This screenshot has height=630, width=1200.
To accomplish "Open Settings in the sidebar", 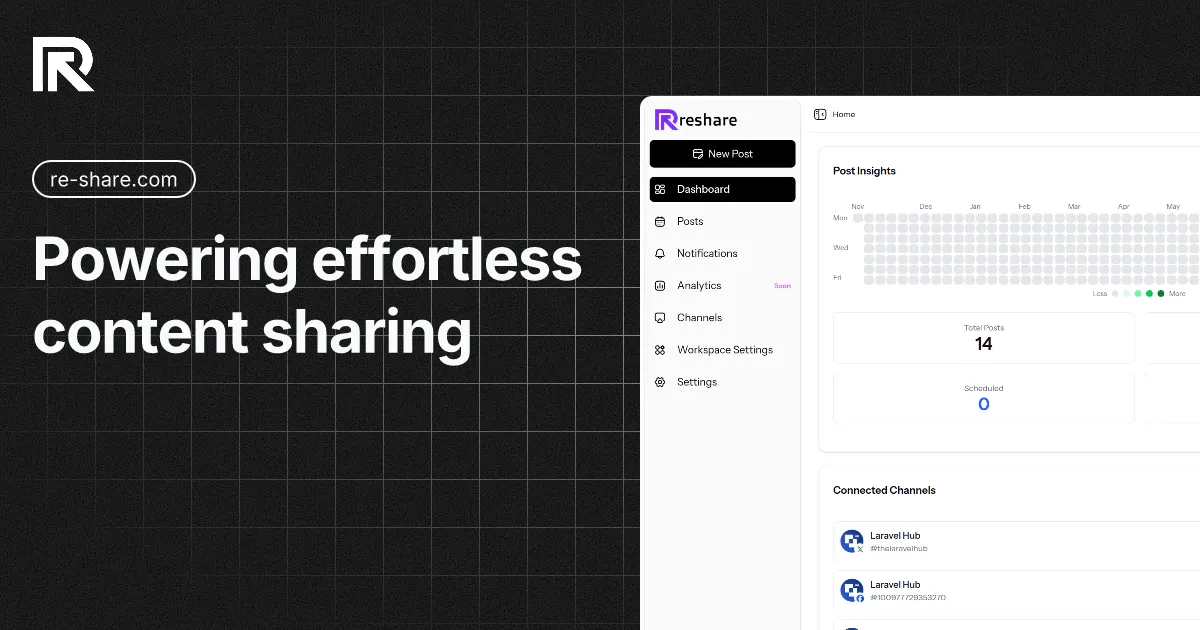I will (723, 382).
